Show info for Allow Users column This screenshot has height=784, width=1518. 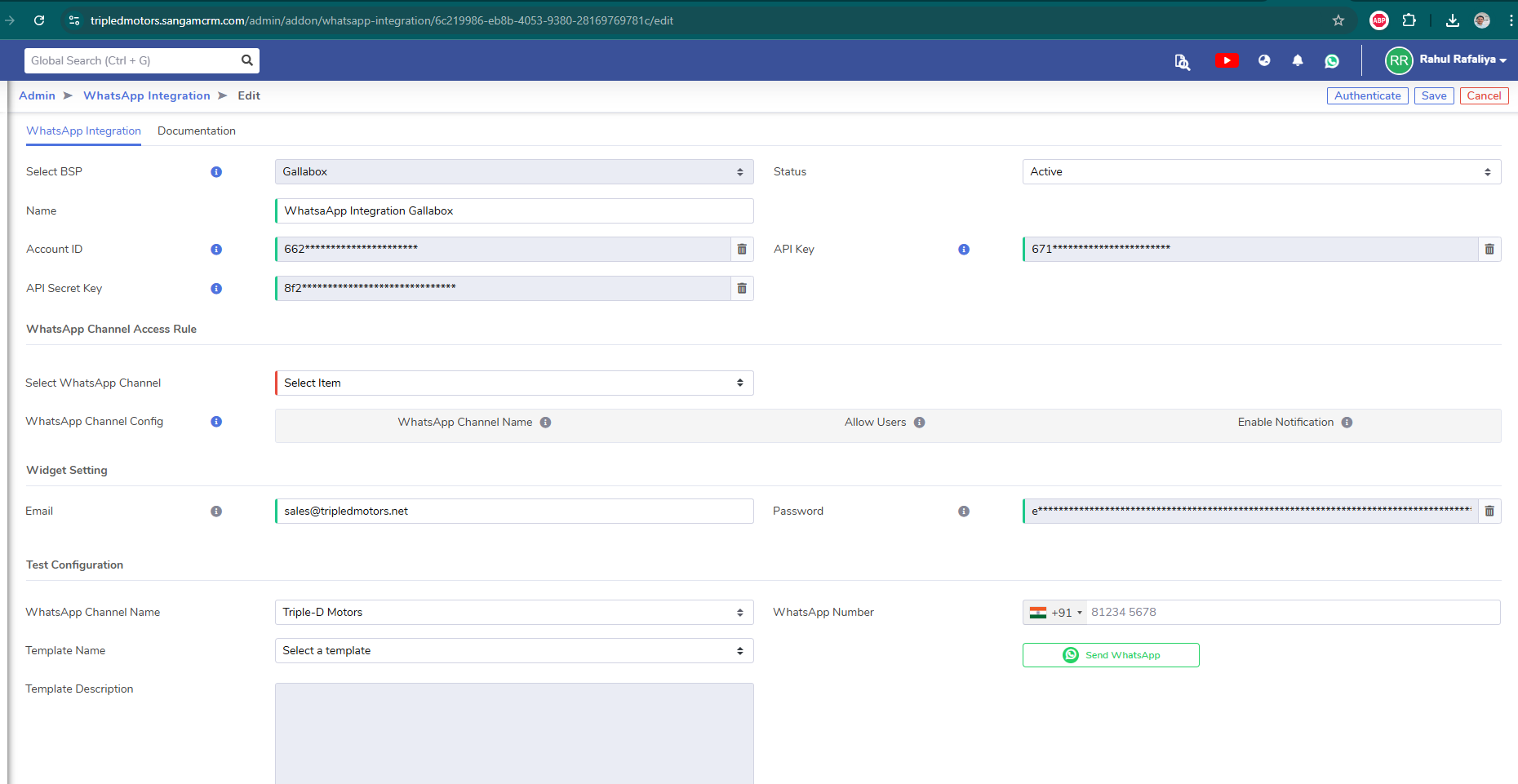pos(920,423)
